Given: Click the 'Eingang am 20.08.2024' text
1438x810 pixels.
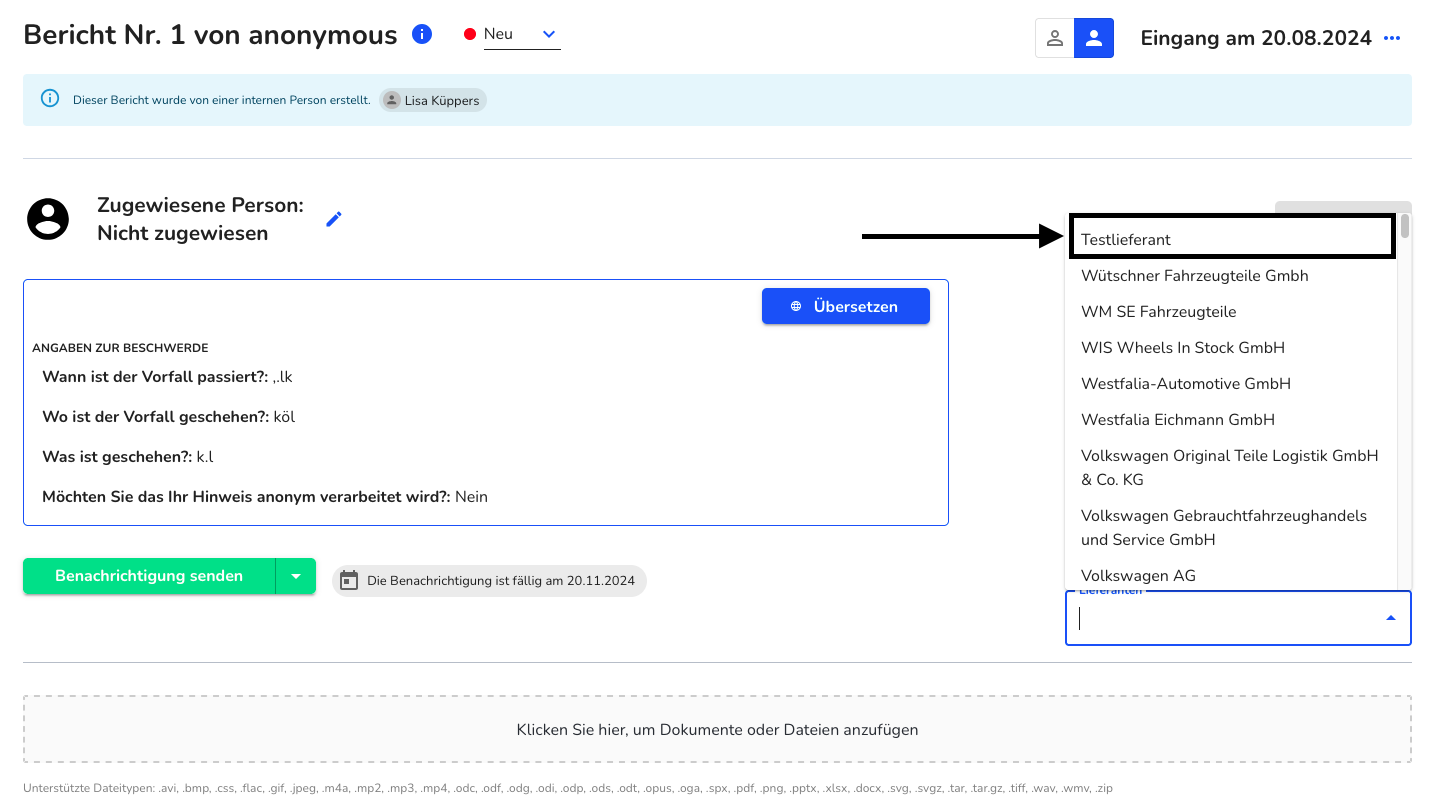Looking at the screenshot, I should (x=1256, y=38).
